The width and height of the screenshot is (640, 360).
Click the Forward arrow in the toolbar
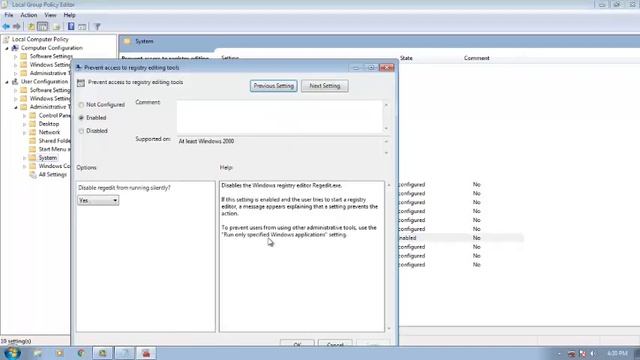(16, 27)
